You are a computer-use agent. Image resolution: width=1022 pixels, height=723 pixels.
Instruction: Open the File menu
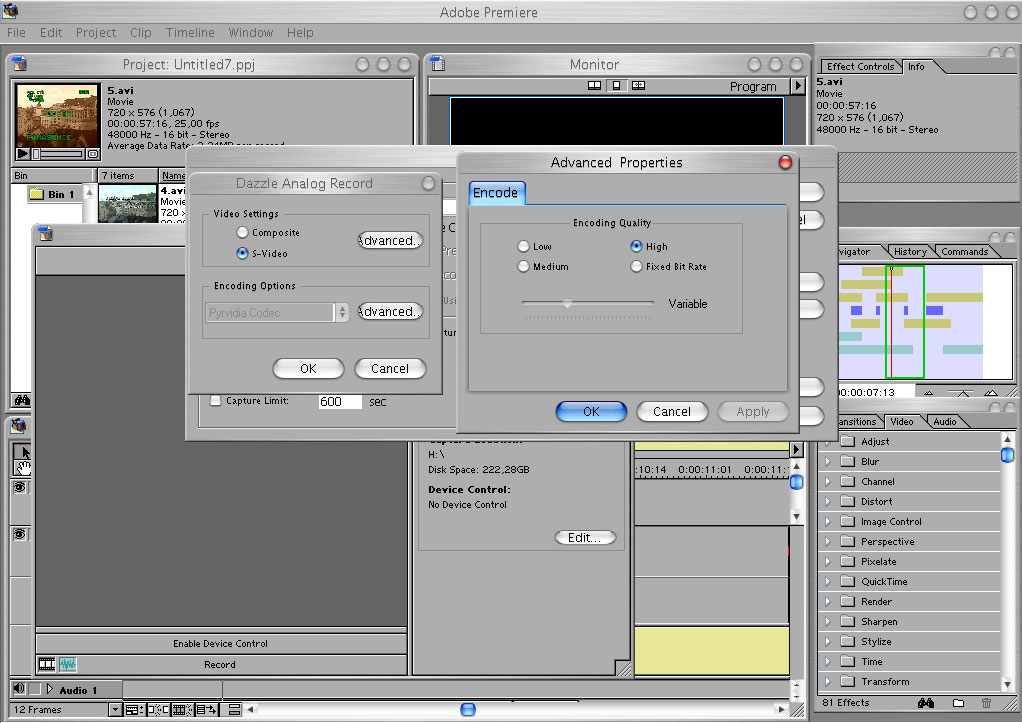pyautogui.click(x=16, y=33)
